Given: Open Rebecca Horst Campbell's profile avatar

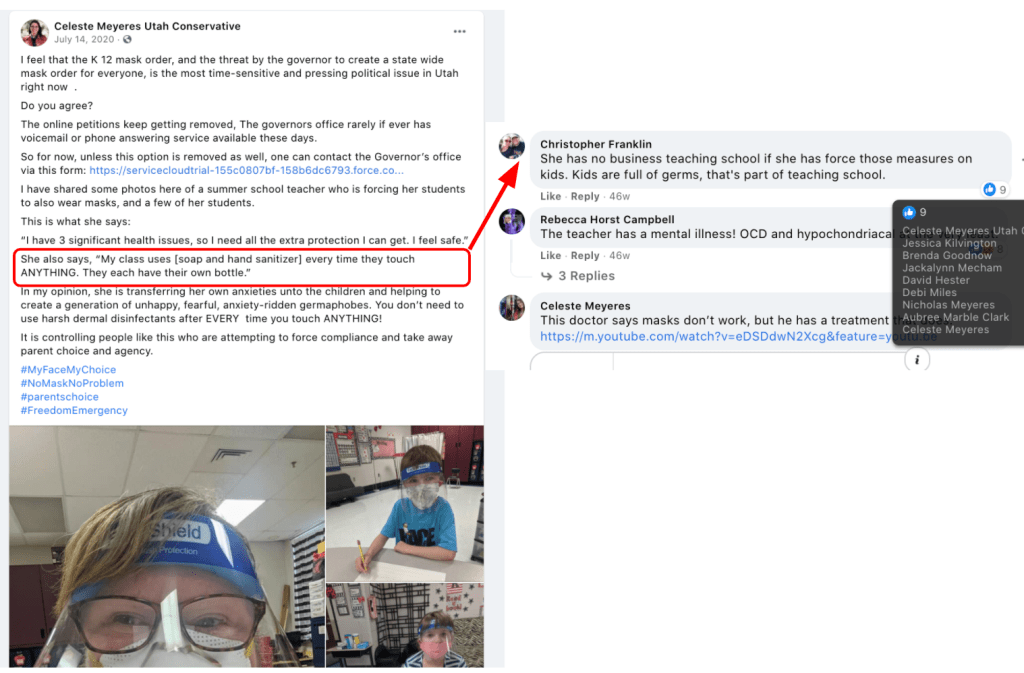Looking at the screenshot, I should click(x=511, y=221).
